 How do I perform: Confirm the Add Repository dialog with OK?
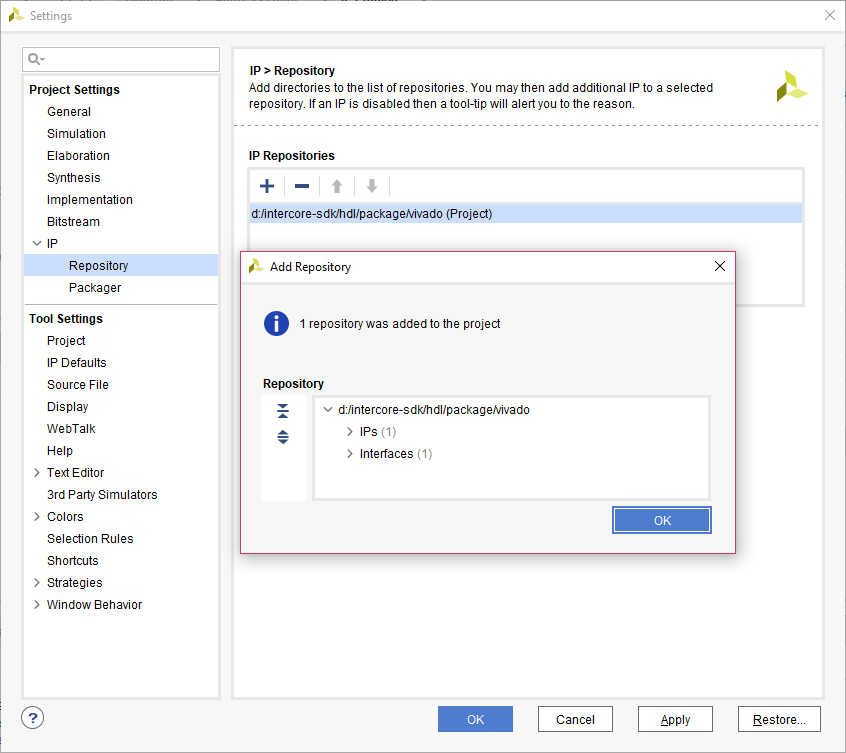pyautogui.click(x=662, y=520)
